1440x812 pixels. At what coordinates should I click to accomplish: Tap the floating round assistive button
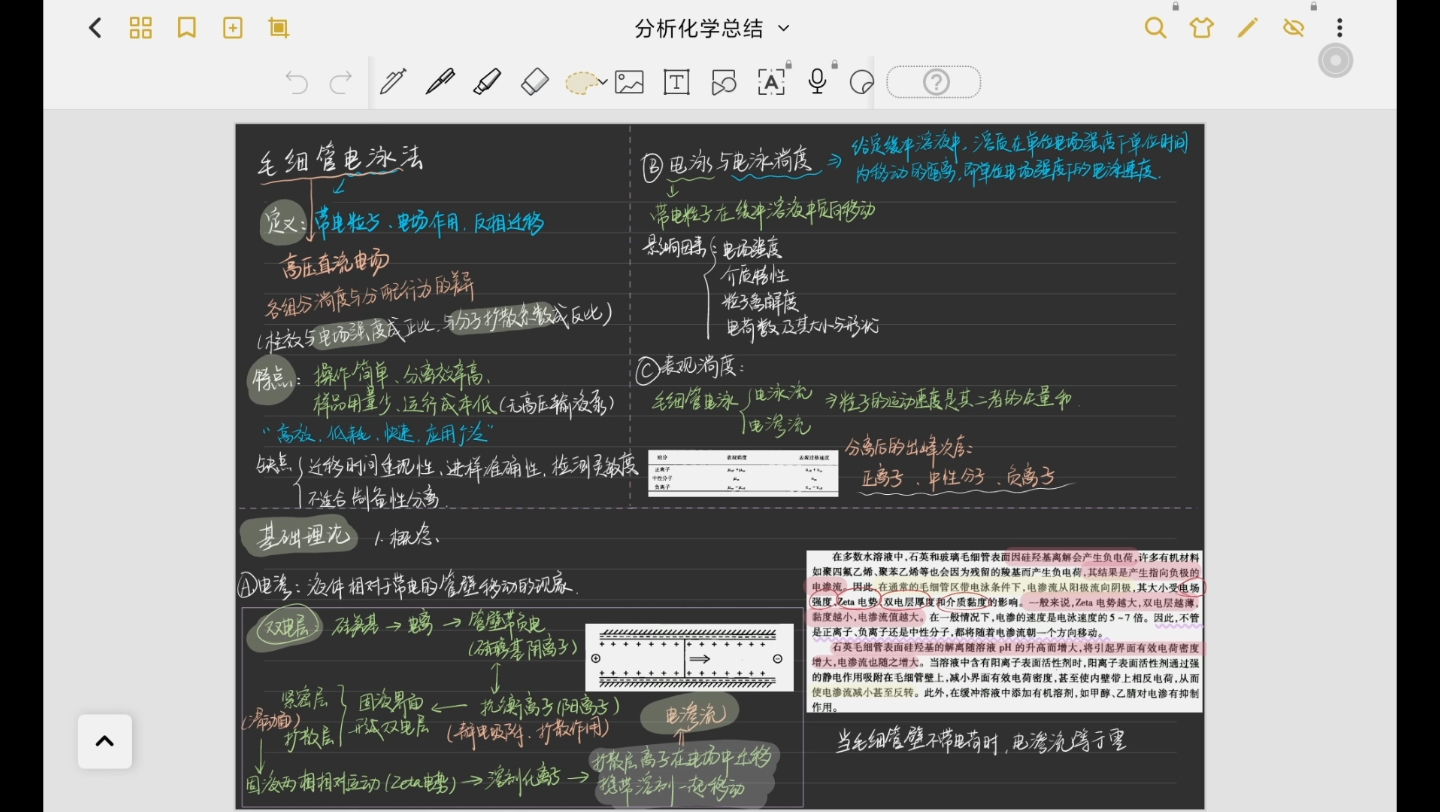coord(1335,60)
